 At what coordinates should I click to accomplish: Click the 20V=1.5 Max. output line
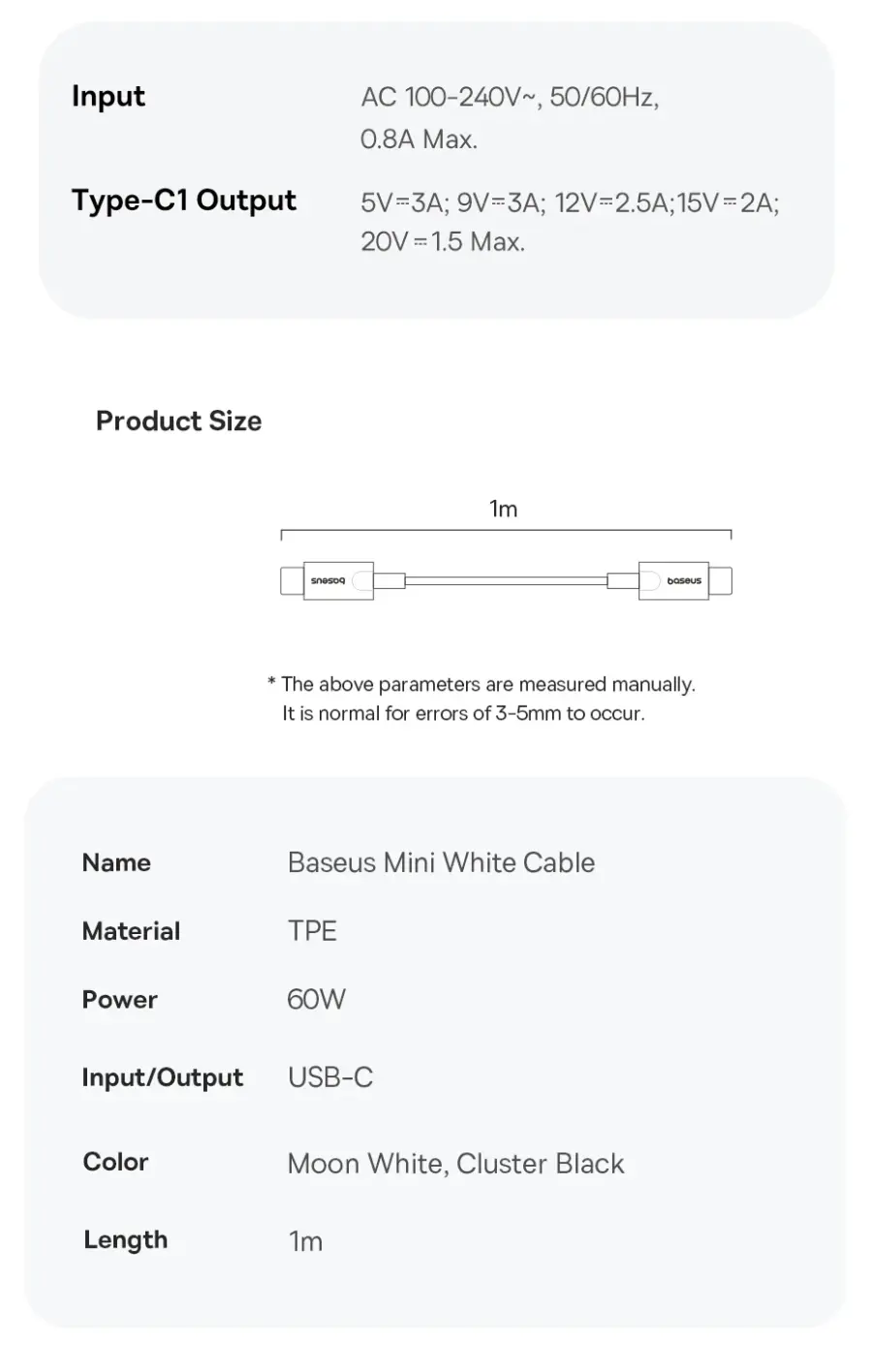443,241
